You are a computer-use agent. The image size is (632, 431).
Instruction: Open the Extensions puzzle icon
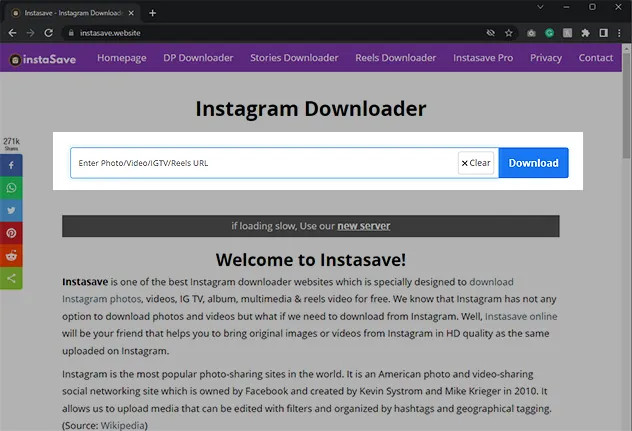(x=585, y=33)
